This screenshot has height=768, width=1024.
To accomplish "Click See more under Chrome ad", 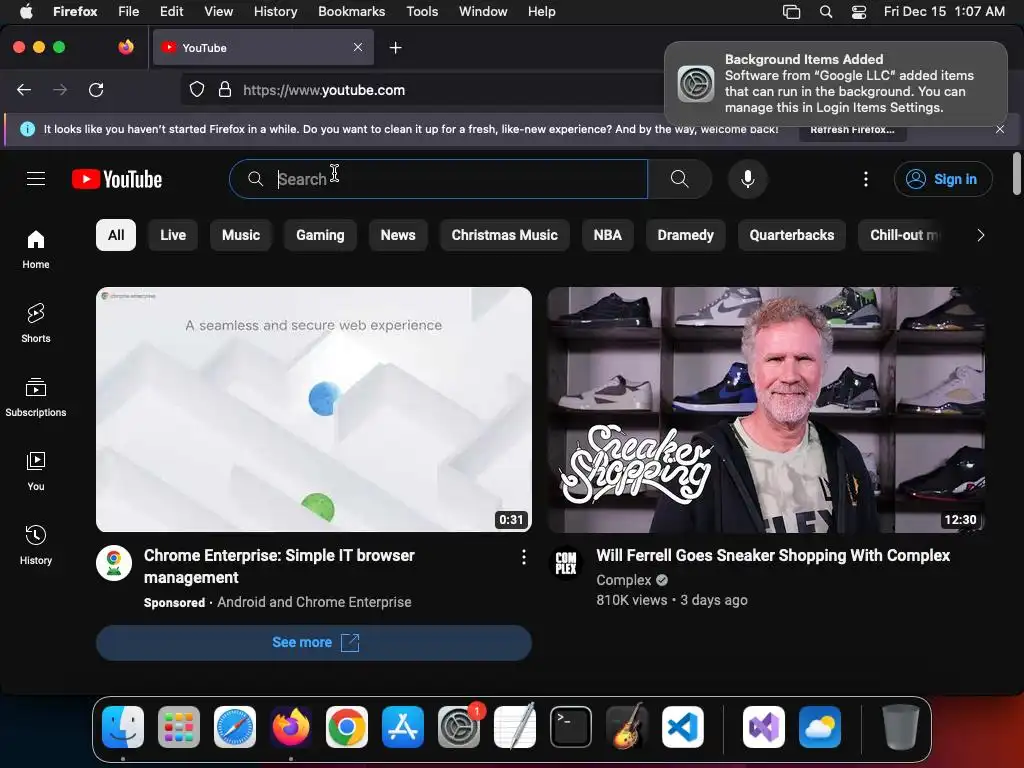I will click(313, 643).
